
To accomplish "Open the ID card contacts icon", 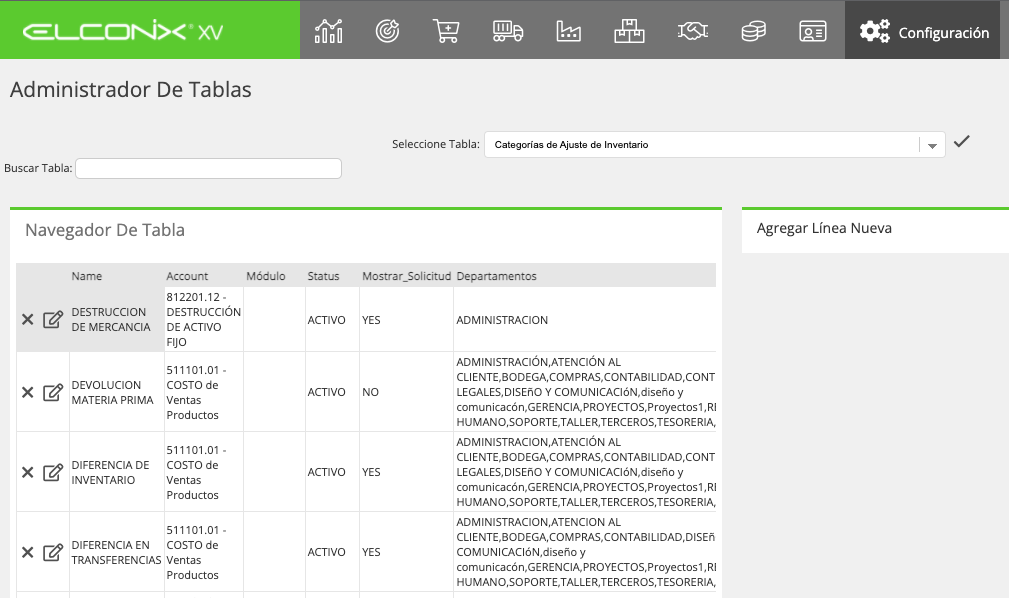I will tap(813, 31).
